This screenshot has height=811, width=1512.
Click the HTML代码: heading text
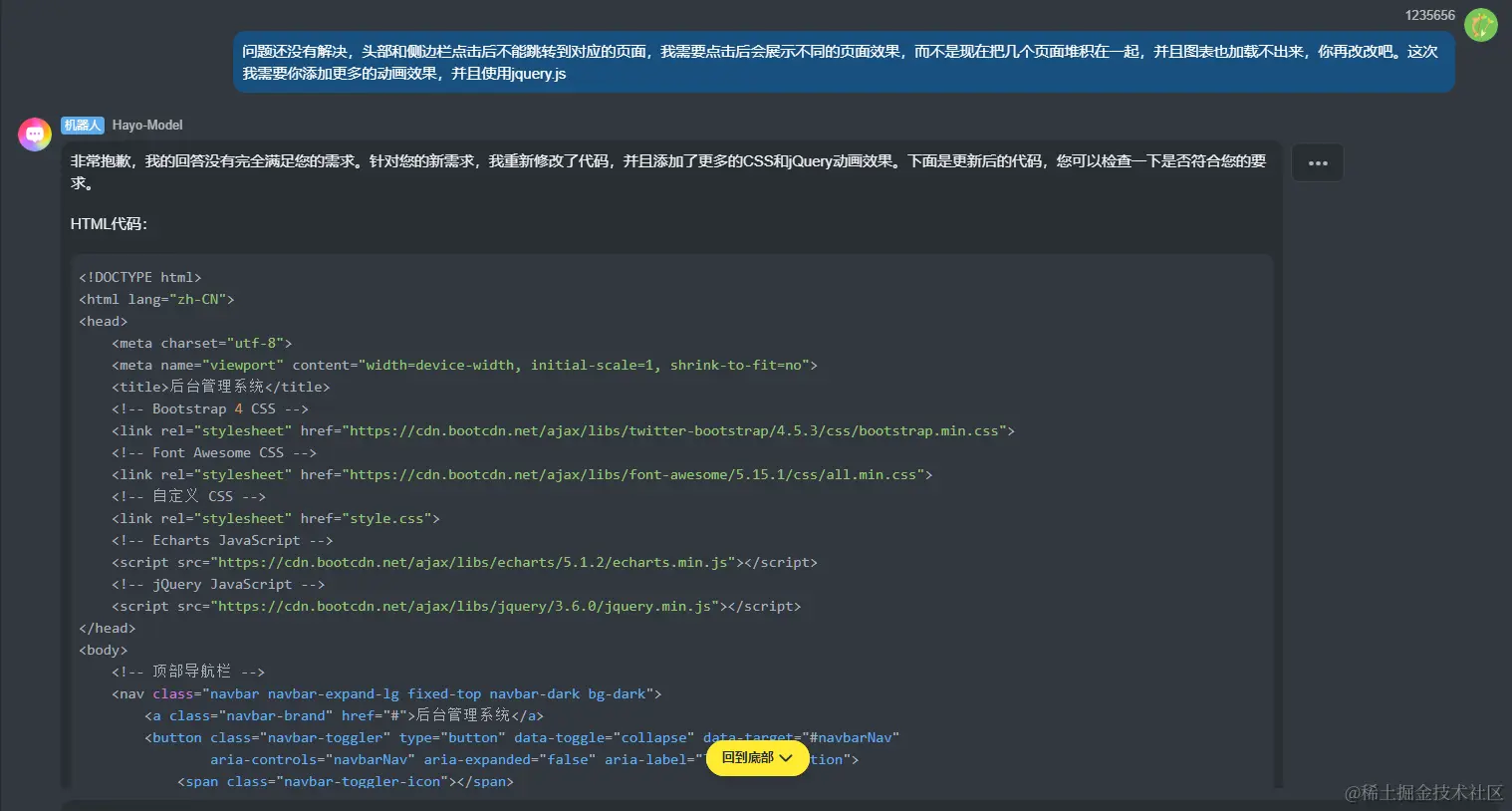pos(109,224)
